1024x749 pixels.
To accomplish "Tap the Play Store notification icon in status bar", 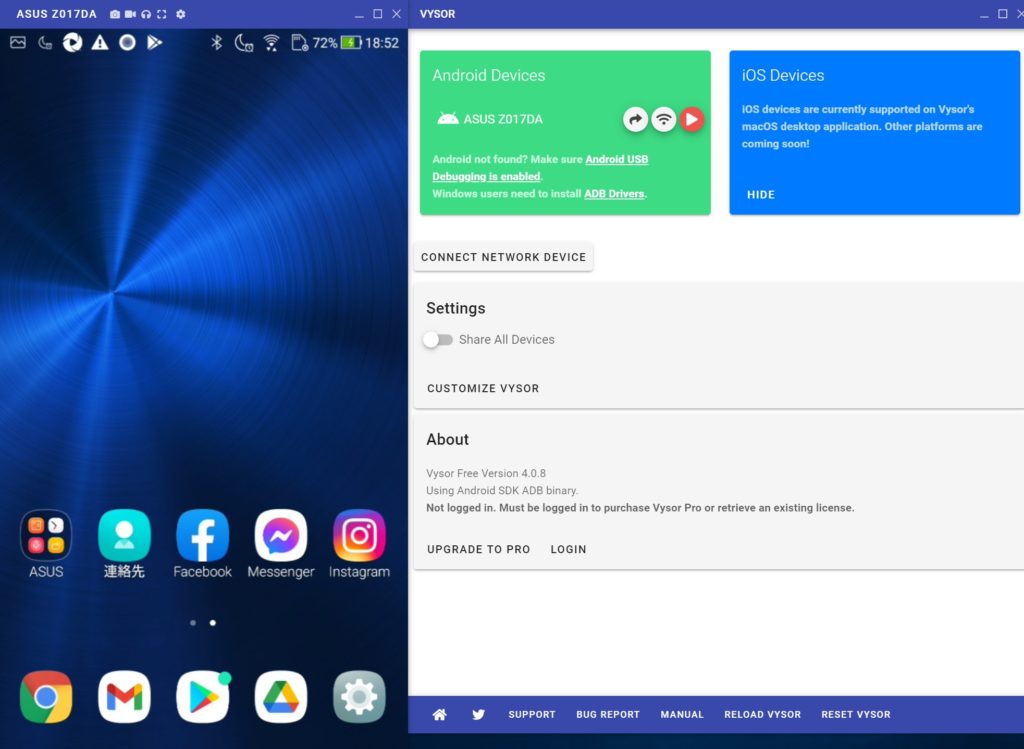I will click(x=155, y=42).
